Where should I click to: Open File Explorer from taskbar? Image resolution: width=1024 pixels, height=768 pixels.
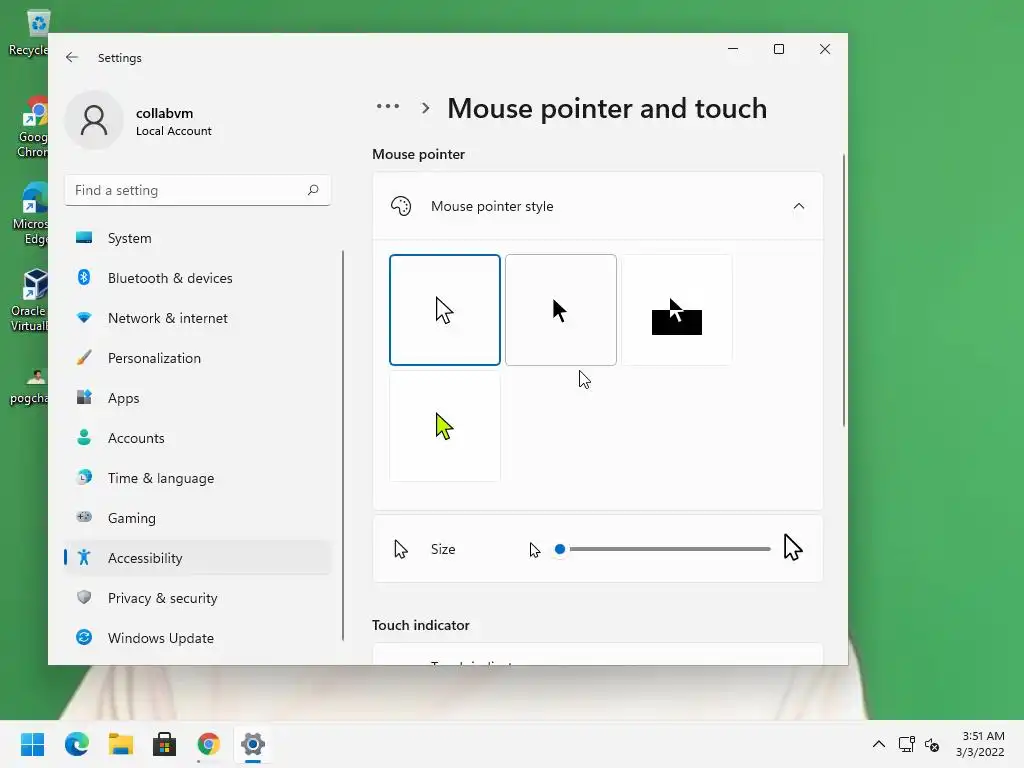[x=121, y=744]
